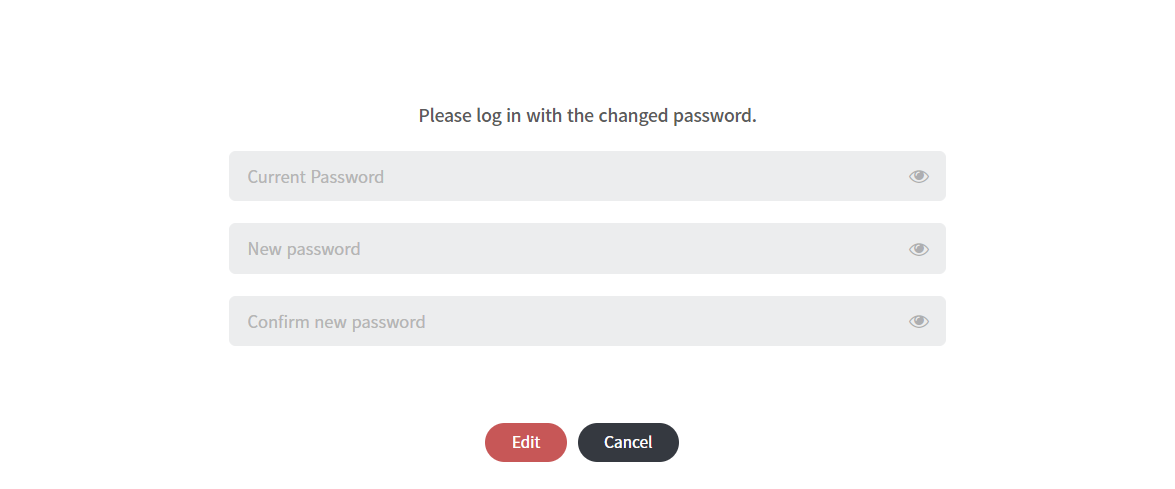
Task: Reveal the New password text
Action: pos(918,249)
